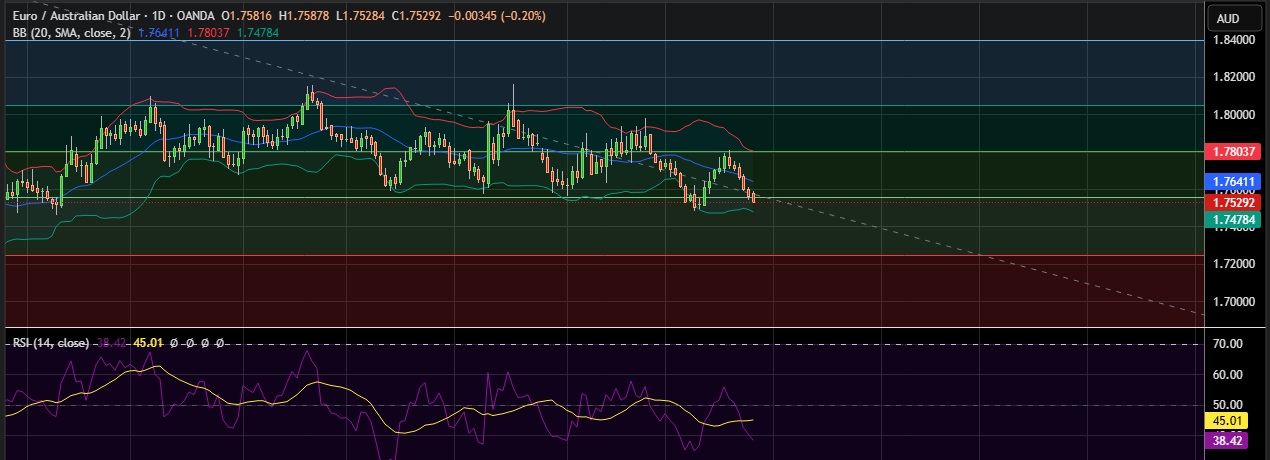1270x460 pixels.
Task: Click the blue BB basis value in legend
Action: 159,33
